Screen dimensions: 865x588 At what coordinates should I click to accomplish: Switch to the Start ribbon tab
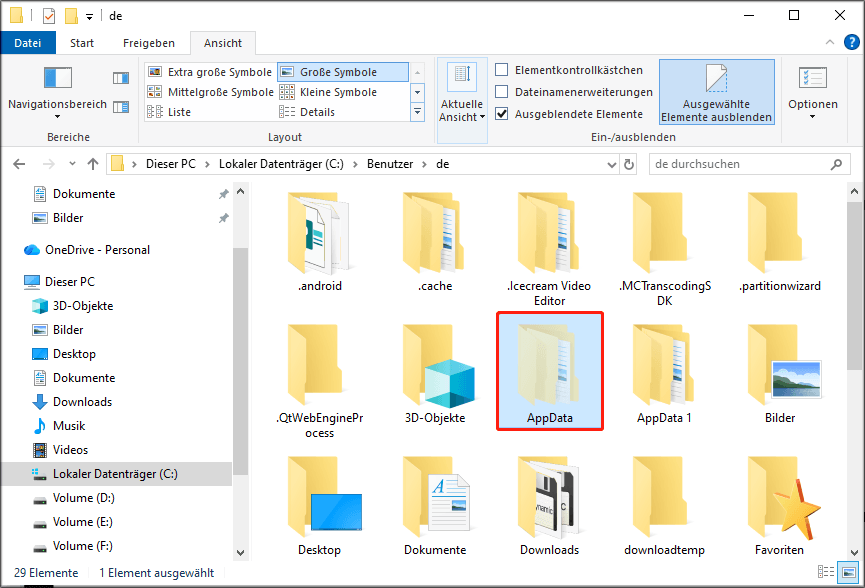[x=81, y=42]
